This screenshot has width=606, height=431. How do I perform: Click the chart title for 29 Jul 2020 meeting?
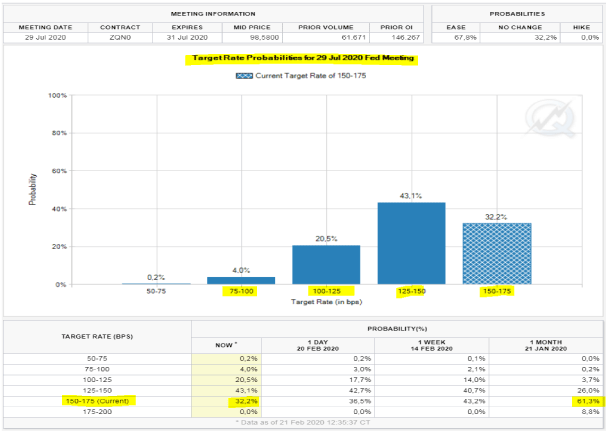point(301,59)
